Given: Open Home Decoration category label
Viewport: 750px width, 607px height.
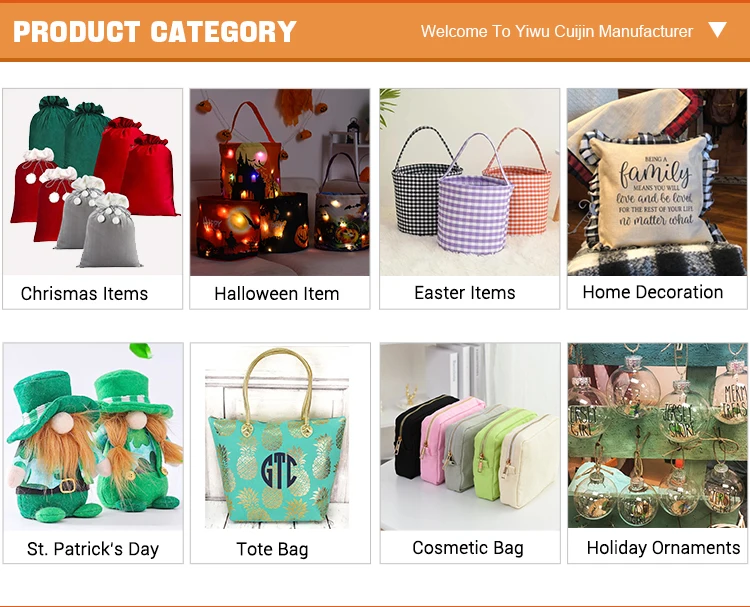Looking at the screenshot, I should pyautogui.click(x=653, y=292).
